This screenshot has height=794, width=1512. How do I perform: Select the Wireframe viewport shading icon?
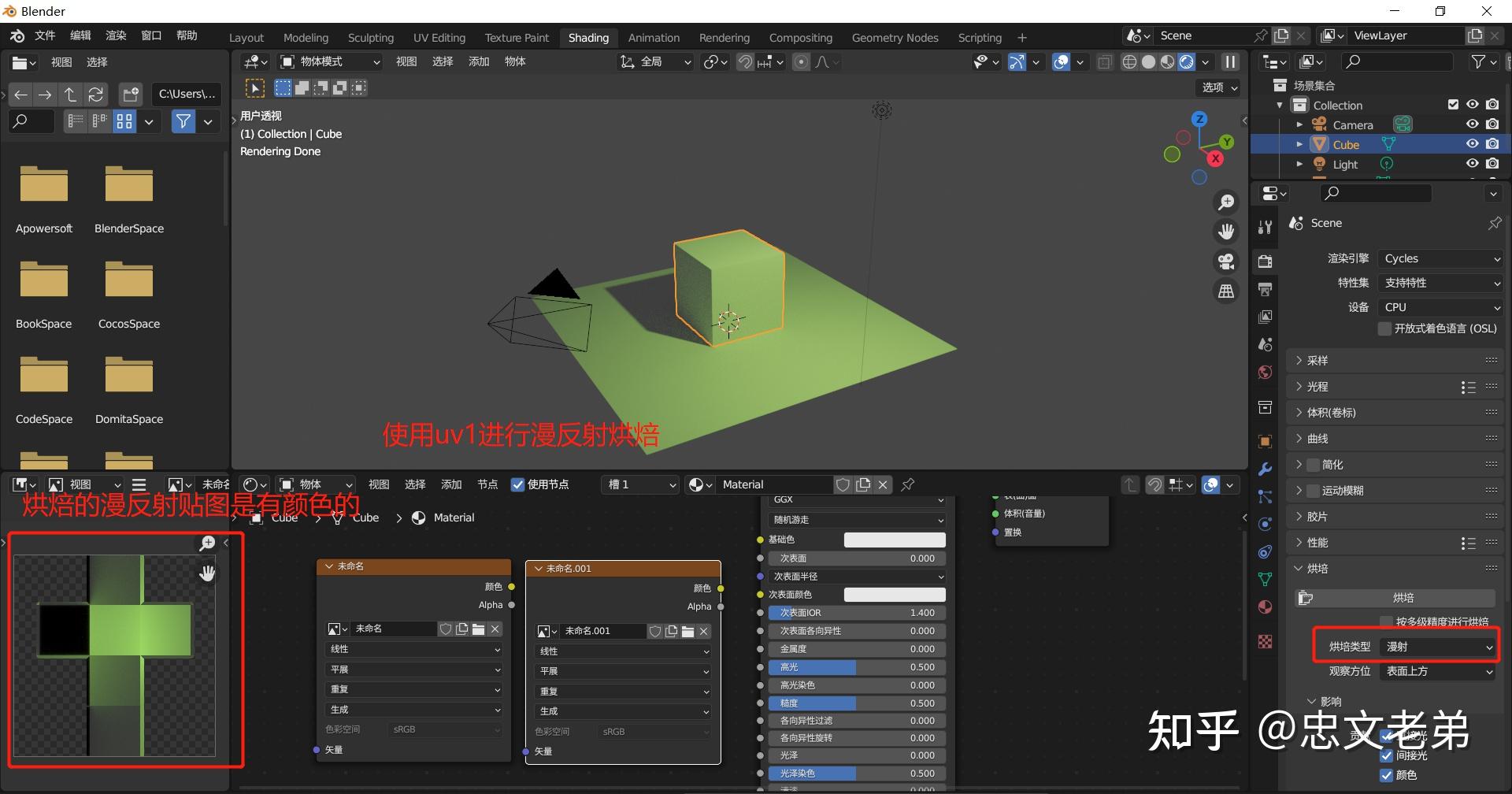pos(1130,61)
